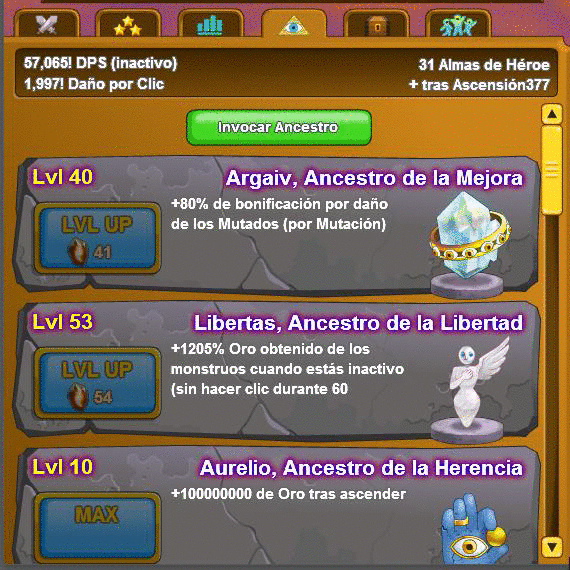
Task: Open the bar chart statistics tab
Action: (210, 24)
